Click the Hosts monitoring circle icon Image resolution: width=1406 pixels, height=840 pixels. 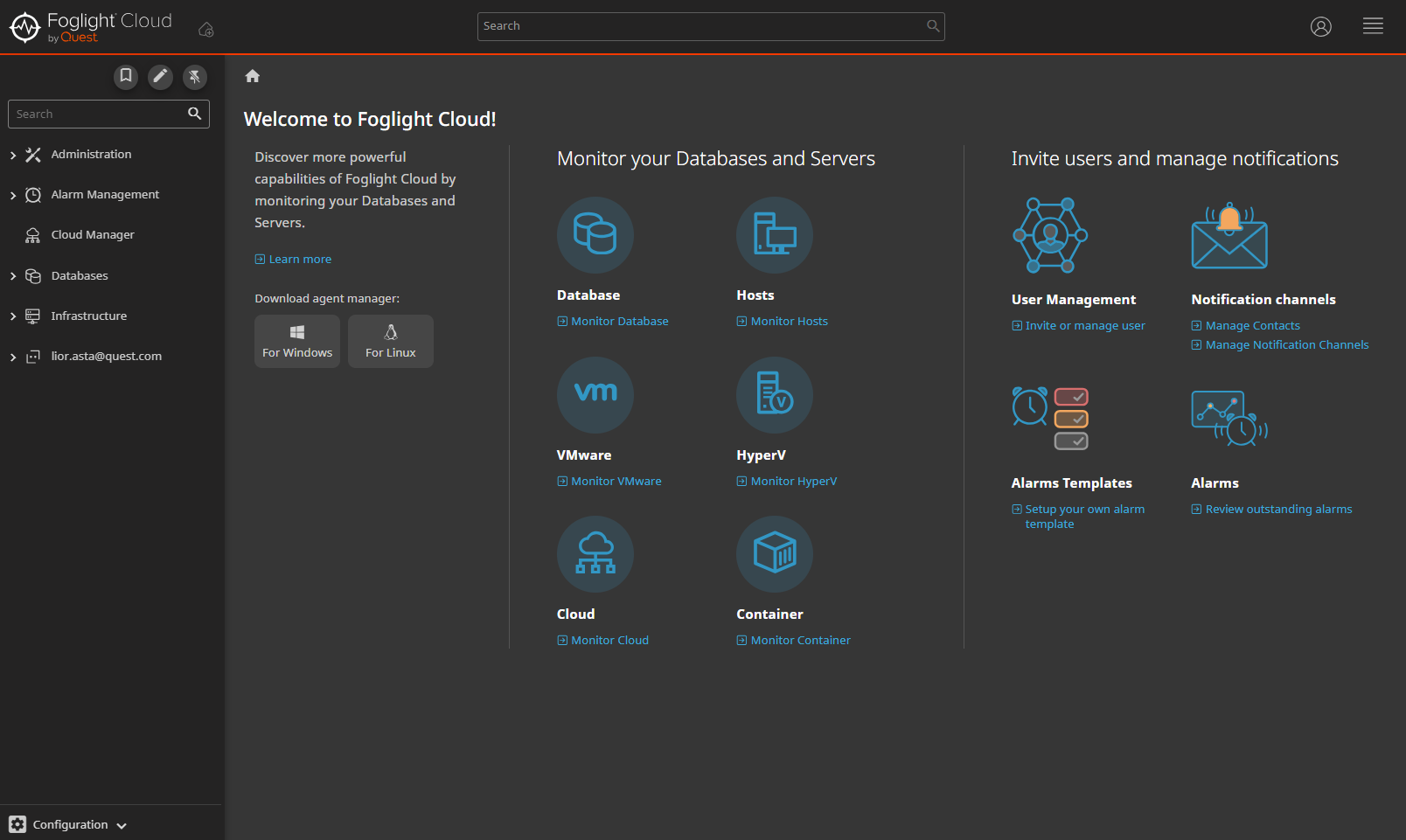tap(774, 235)
